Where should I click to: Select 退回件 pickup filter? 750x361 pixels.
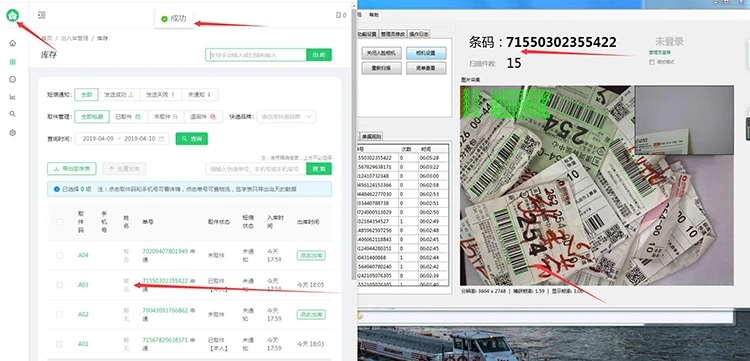click(x=203, y=117)
